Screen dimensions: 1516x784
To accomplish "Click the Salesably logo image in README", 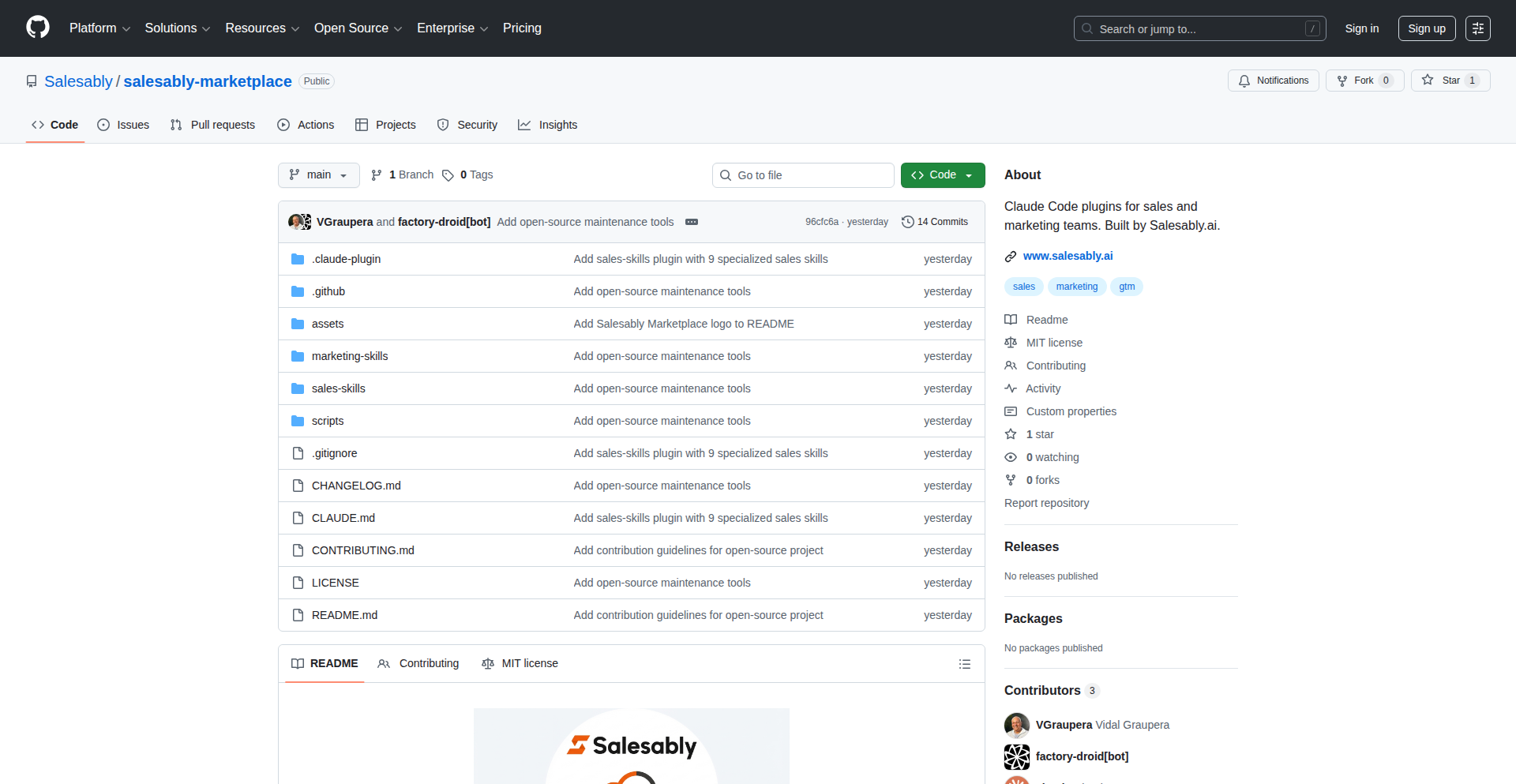I will click(632, 746).
